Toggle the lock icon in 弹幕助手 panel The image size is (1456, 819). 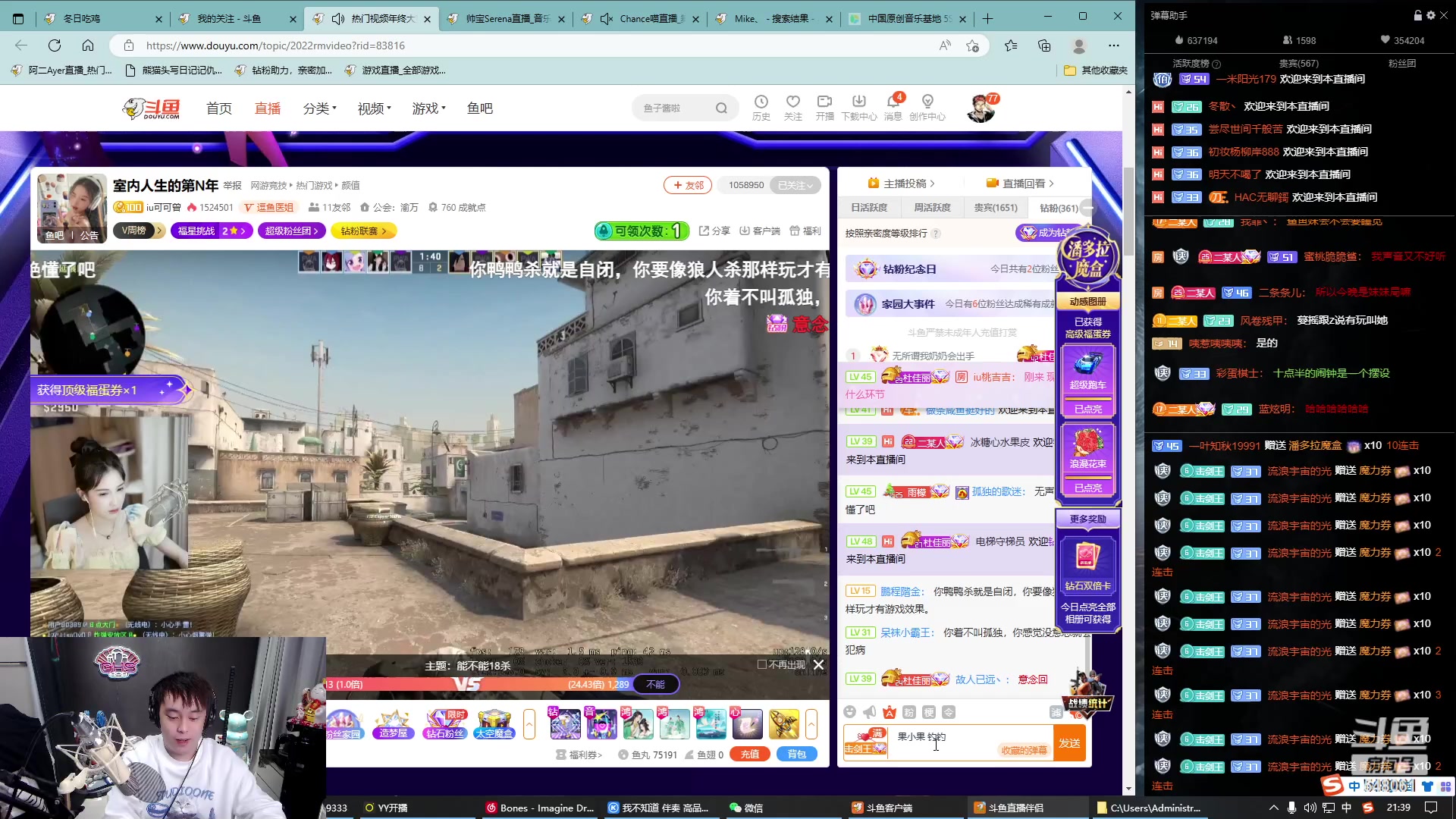click(x=1418, y=15)
